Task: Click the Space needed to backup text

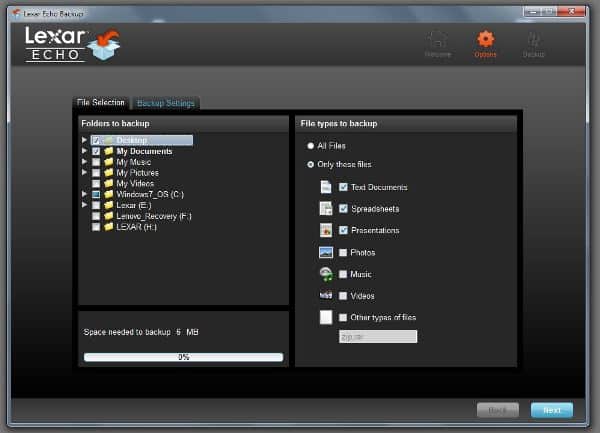Action: [141, 332]
